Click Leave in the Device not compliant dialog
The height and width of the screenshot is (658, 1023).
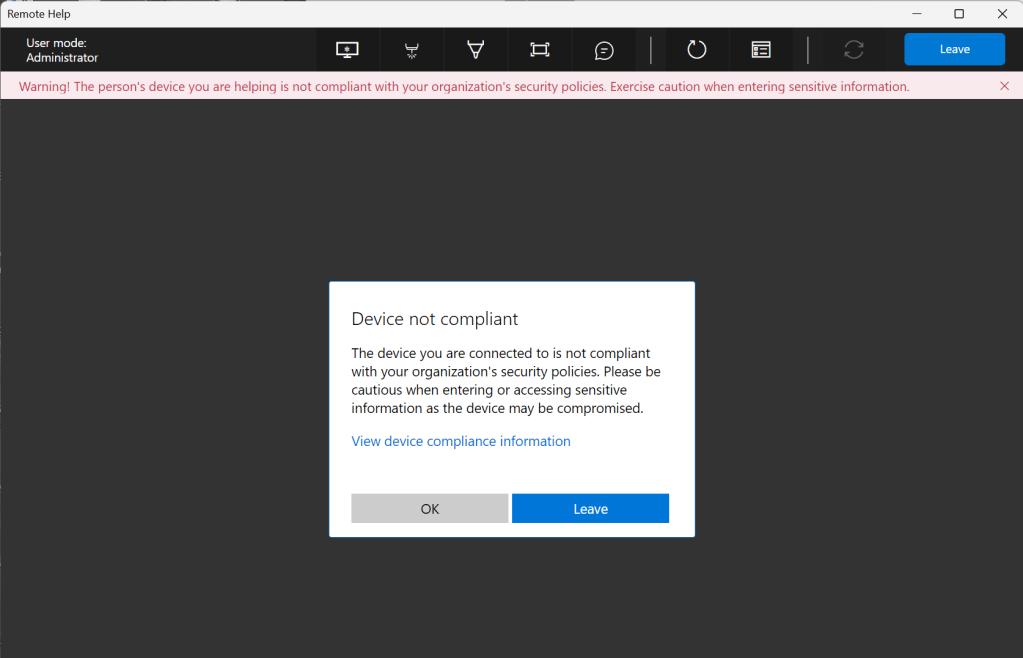[590, 509]
